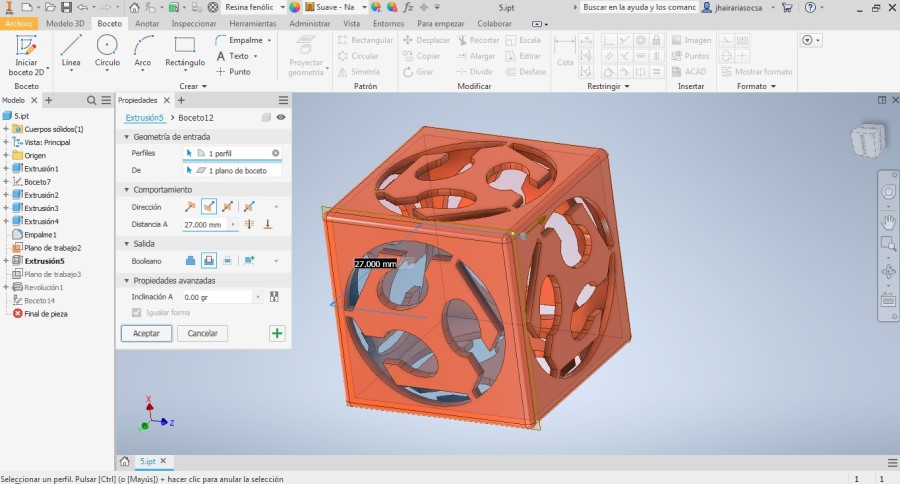Open the Anotar ribbon tab

(x=147, y=24)
